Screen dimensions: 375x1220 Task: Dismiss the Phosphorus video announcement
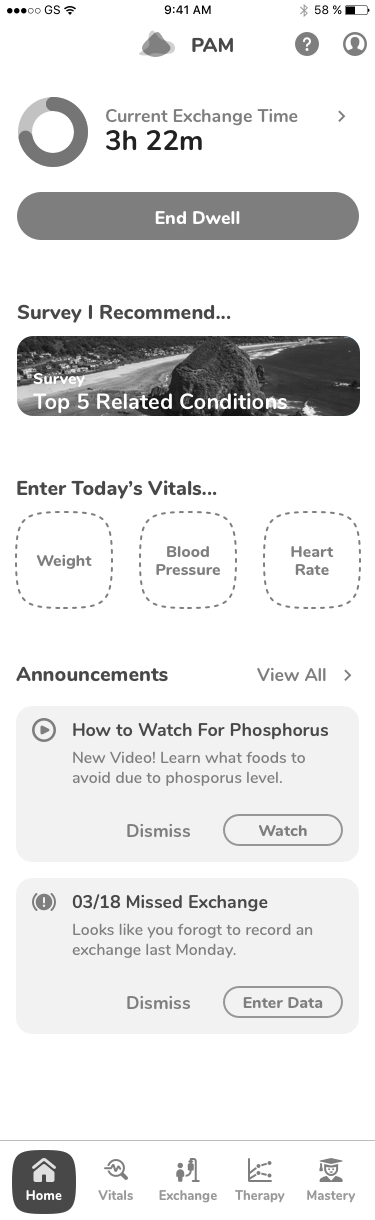click(x=158, y=830)
